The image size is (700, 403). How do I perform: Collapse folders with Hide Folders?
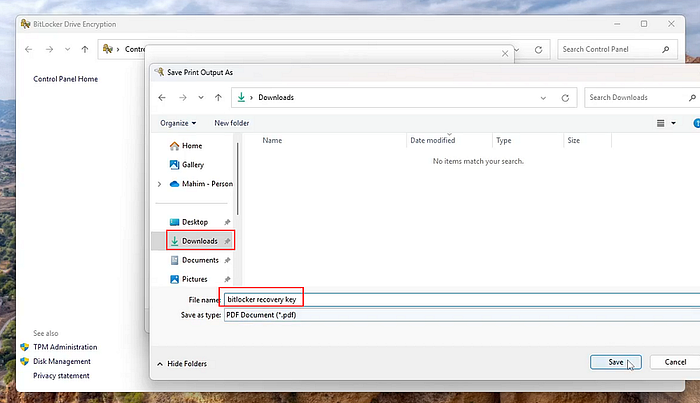pyautogui.click(x=182, y=364)
